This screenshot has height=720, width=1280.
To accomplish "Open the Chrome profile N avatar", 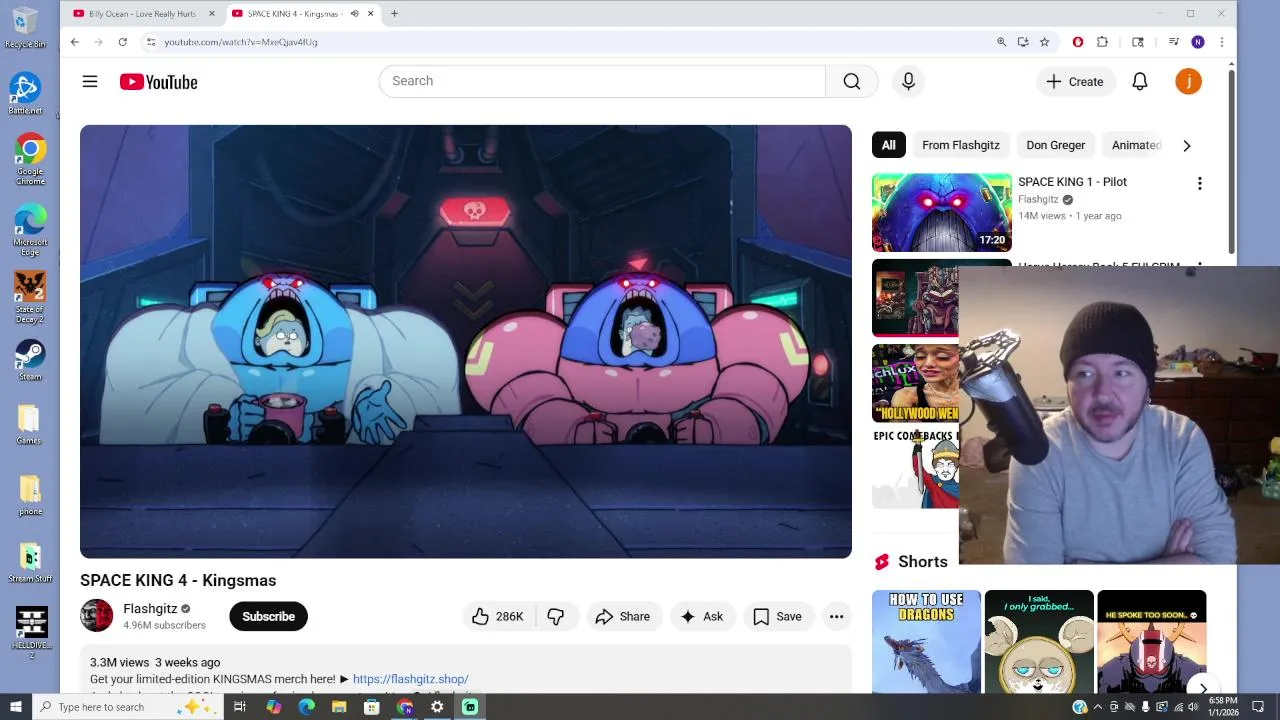I will coord(1198,42).
